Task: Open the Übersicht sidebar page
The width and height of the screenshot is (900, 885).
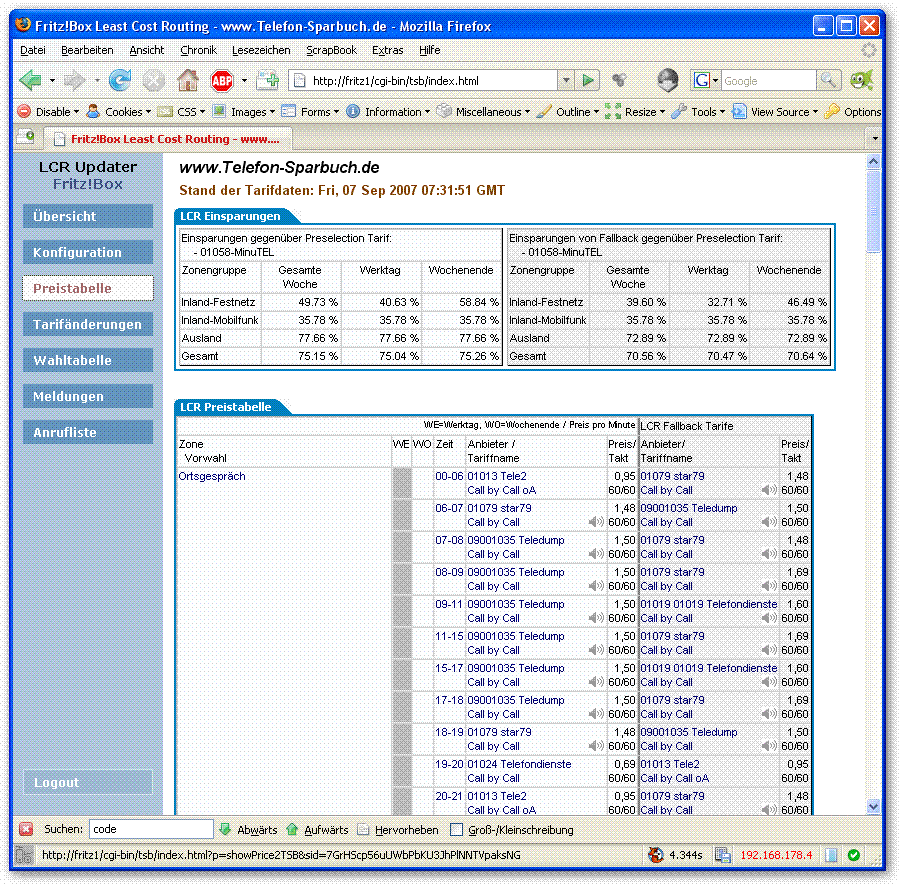Action: [x=88, y=216]
